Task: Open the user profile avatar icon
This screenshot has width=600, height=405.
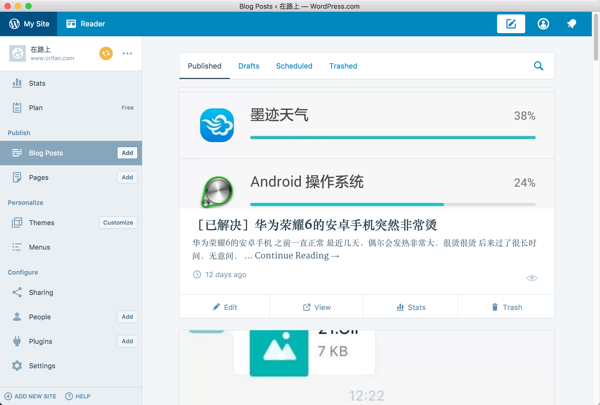Action: tap(543, 24)
